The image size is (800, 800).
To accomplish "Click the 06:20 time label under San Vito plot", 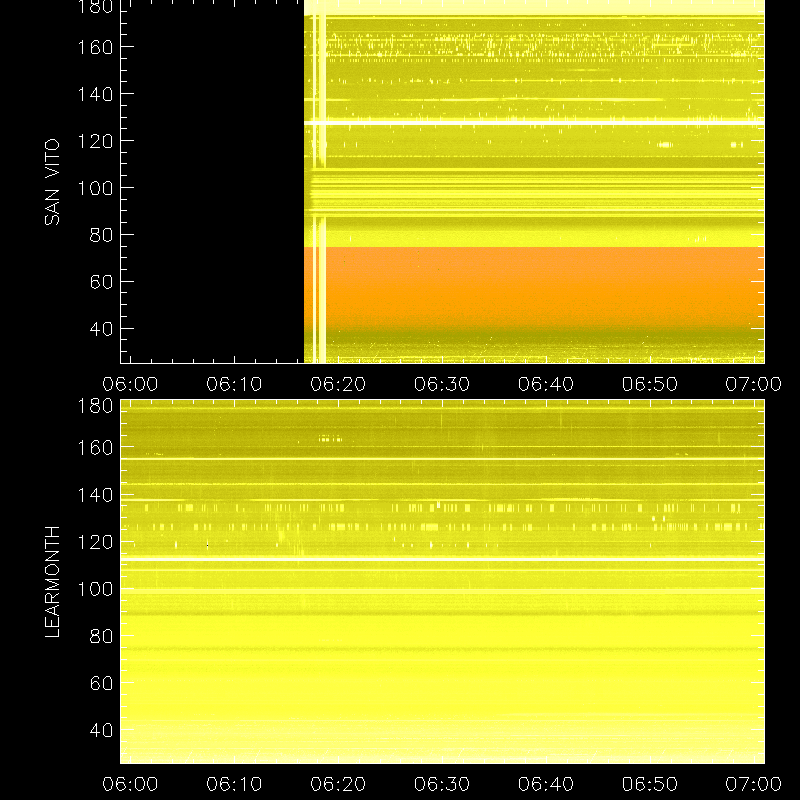I will (338, 384).
